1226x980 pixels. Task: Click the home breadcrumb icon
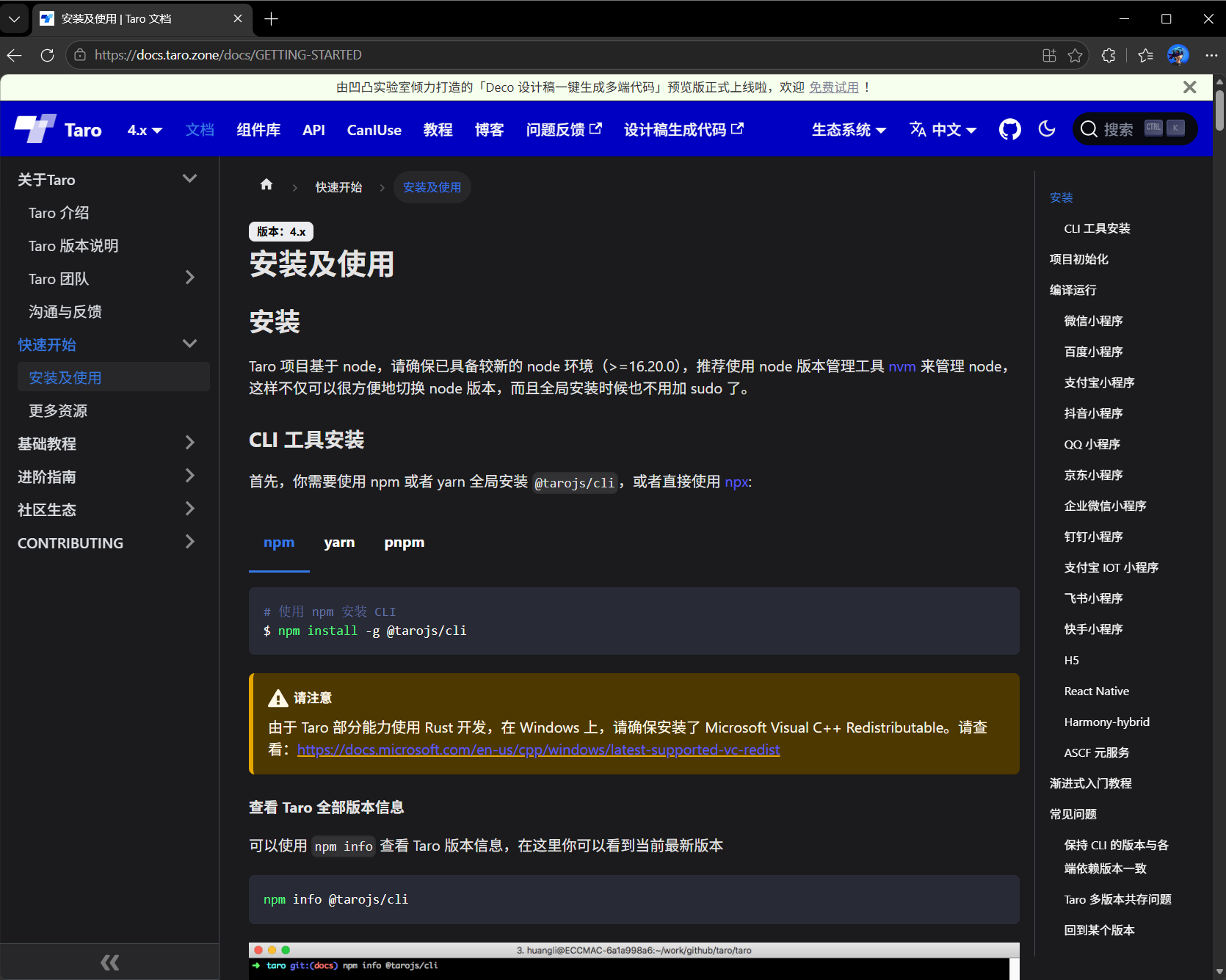tap(266, 185)
